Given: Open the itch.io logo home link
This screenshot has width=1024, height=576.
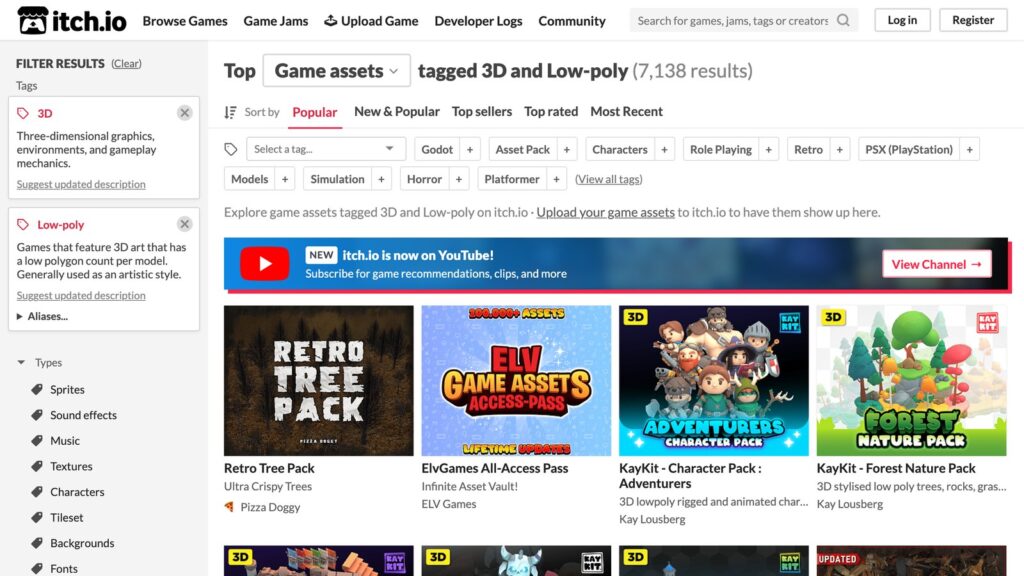Looking at the screenshot, I should tap(72, 20).
